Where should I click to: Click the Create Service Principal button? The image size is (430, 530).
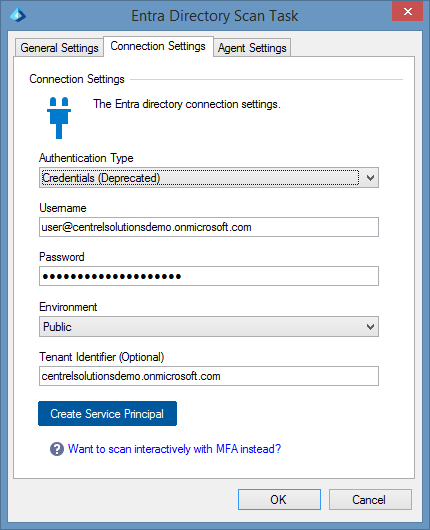point(107,413)
